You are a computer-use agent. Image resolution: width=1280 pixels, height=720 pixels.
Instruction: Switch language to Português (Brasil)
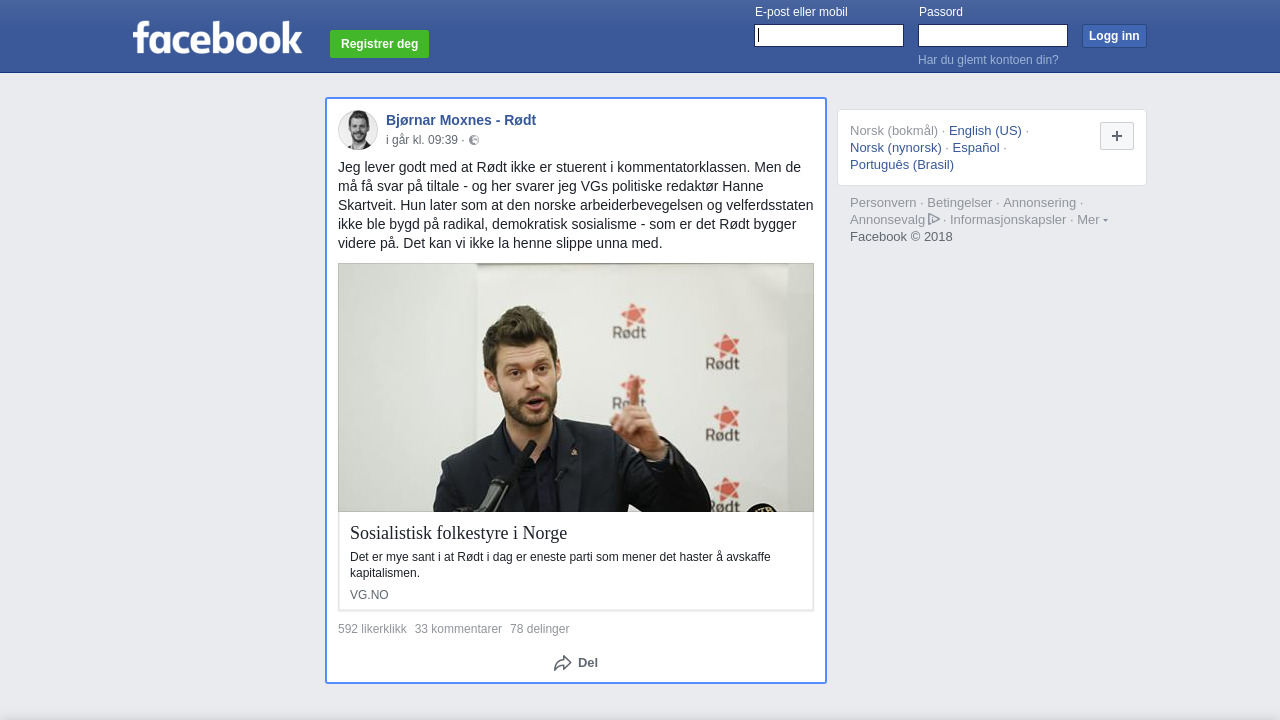click(x=902, y=165)
